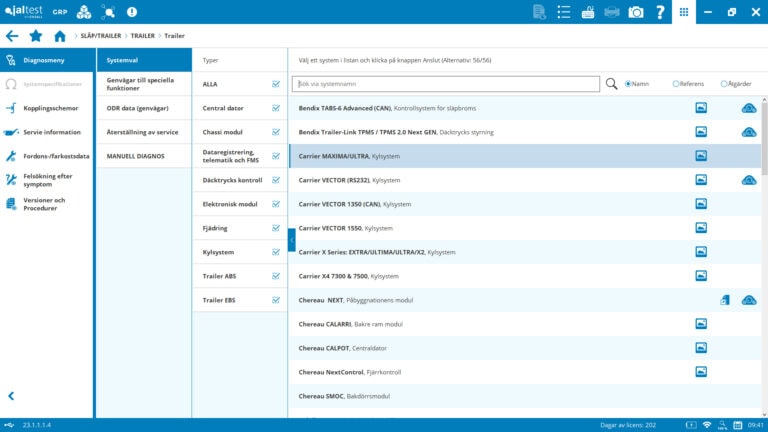
Task: Click cloud icon for Chereau NEXT row
Action: tap(749, 300)
